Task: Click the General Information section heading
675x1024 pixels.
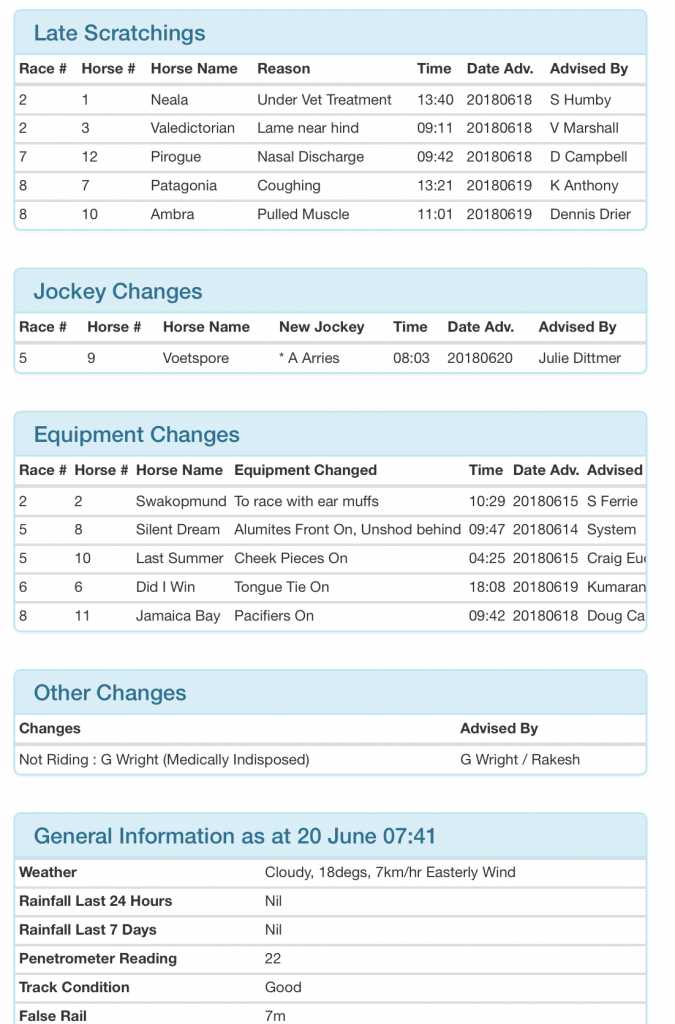Action: (x=235, y=836)
